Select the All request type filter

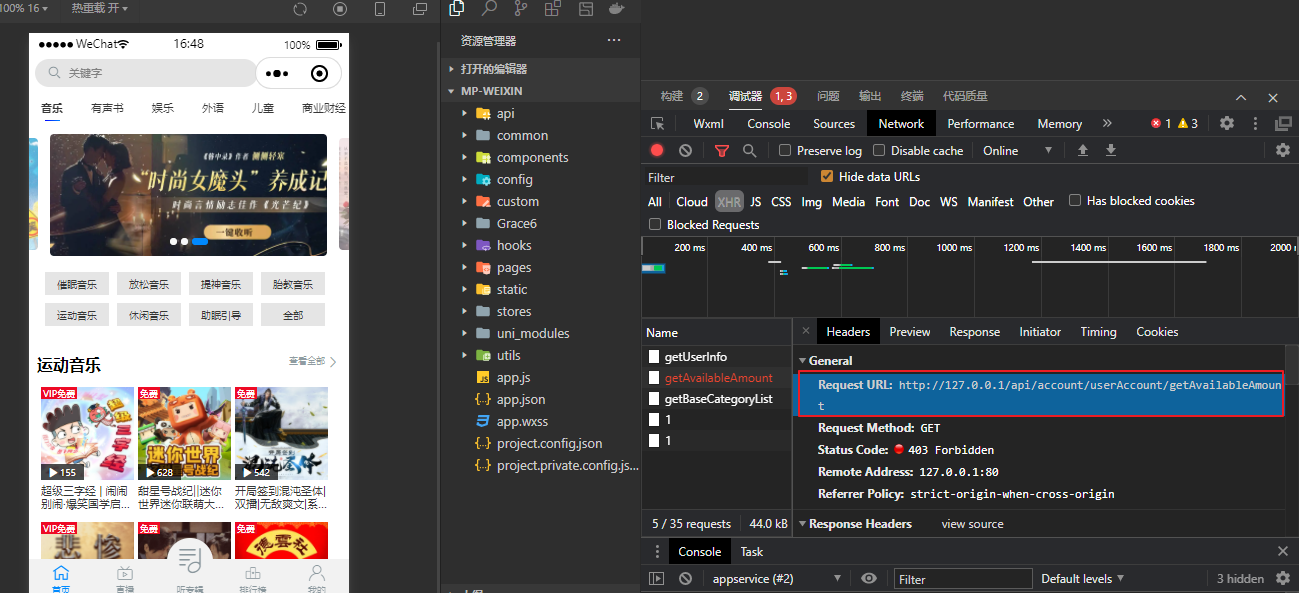tap(655, 202)
